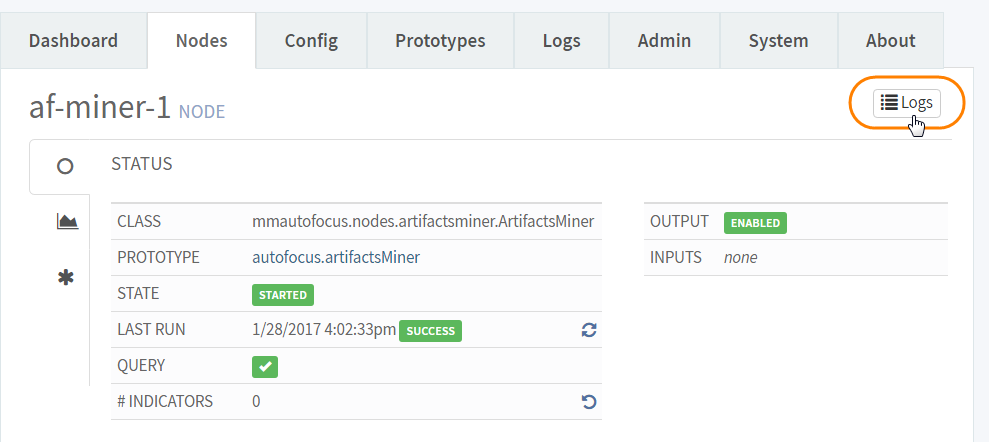Click the STARTED state badge
Screen dimensions: 989x442
283,295
